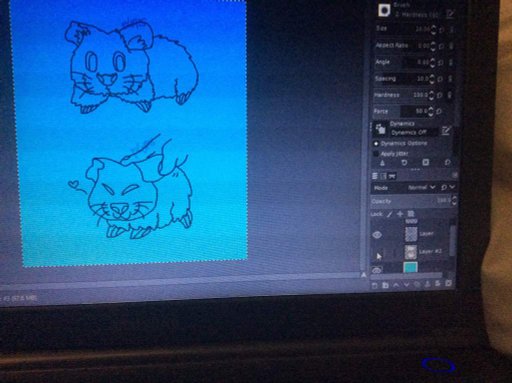Screen dimensions: 512x383
Task: Expand the Dynamics Options section
Action: tap(376, 144)
